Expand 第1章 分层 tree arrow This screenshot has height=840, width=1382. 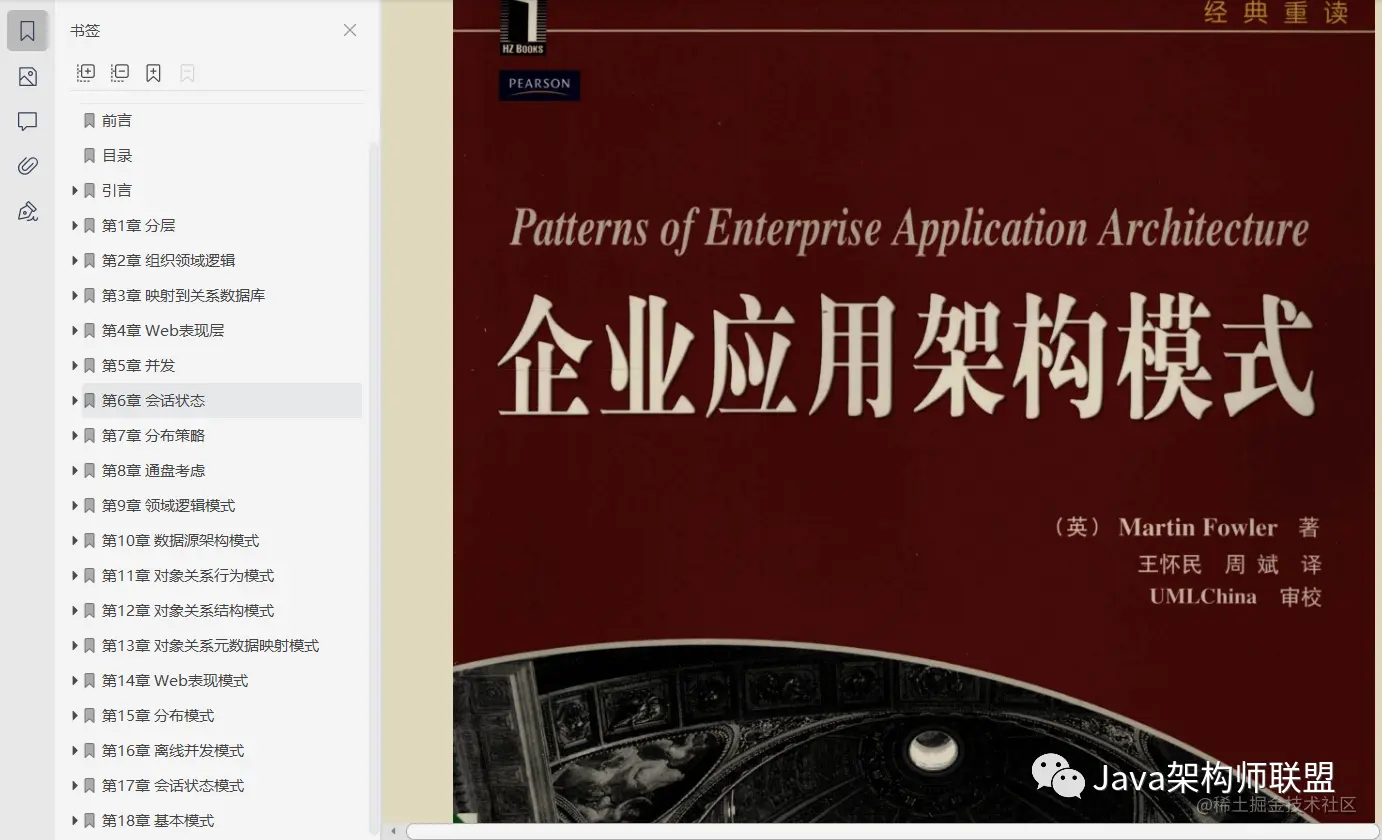click(x=74, y=225)
